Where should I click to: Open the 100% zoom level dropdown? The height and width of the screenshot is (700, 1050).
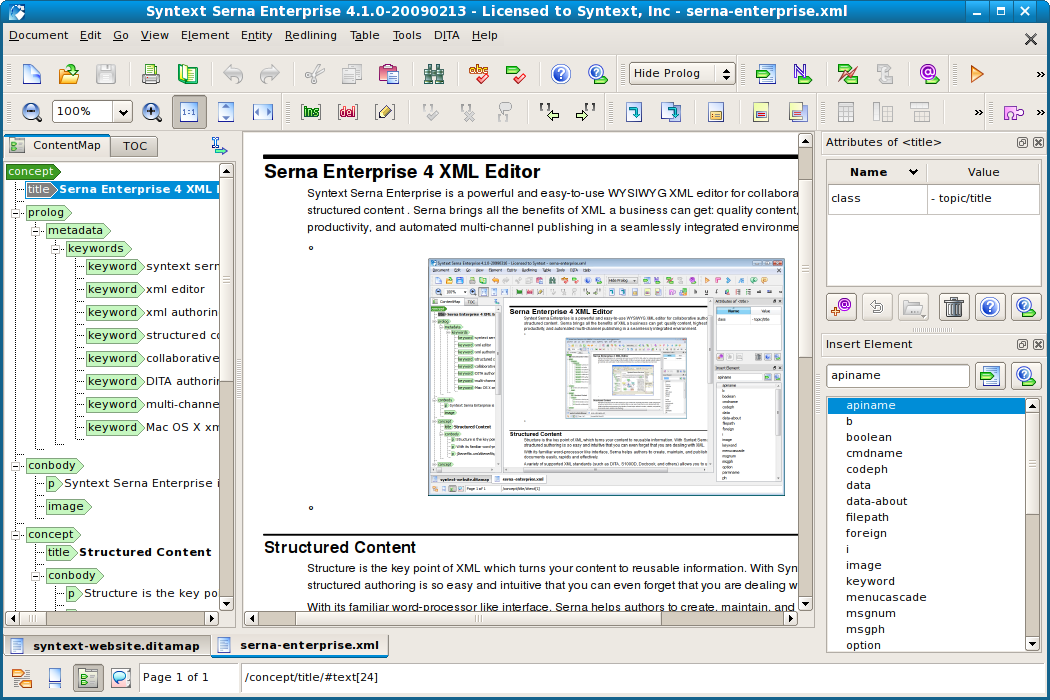123,112
